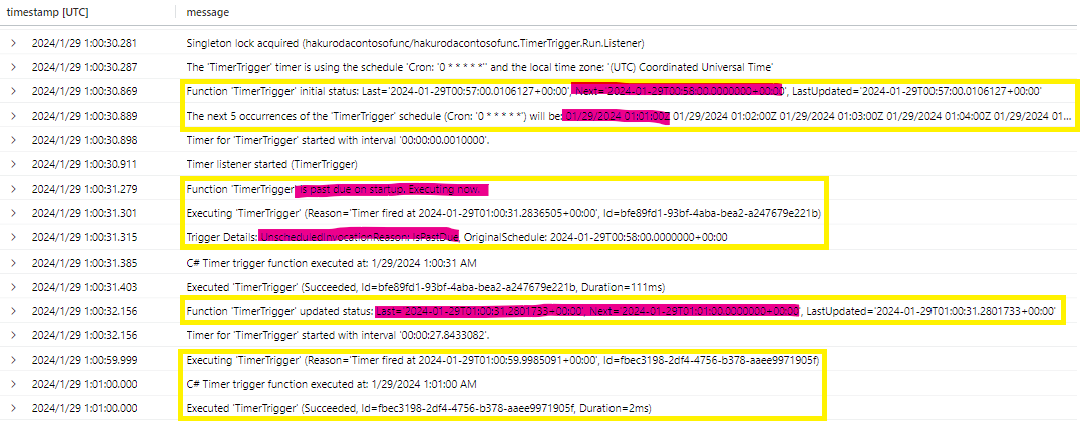Expand the 'Trigger Details' log row chevron

pos(13,237)
